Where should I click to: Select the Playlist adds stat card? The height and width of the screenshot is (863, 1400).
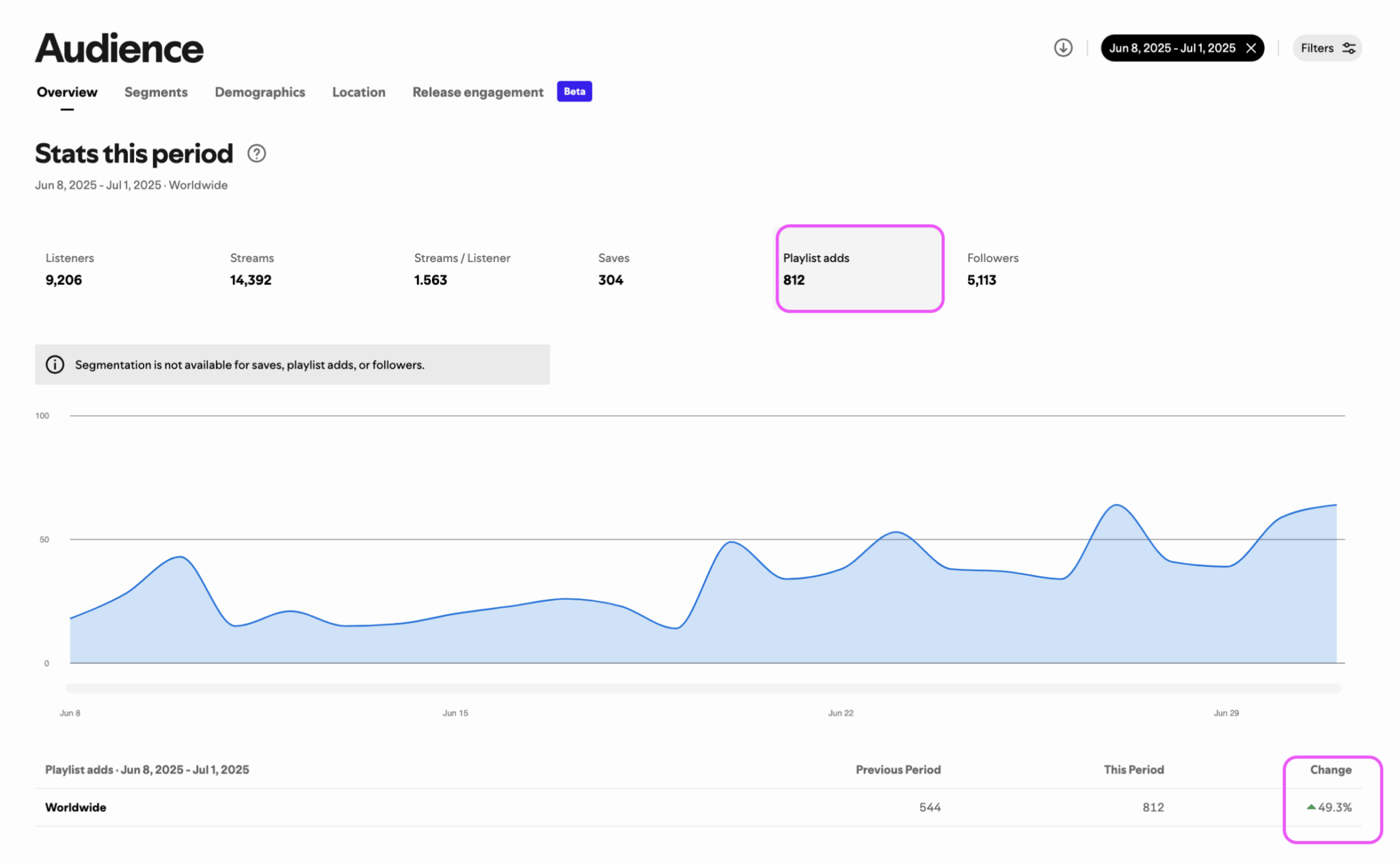[860, 269]
